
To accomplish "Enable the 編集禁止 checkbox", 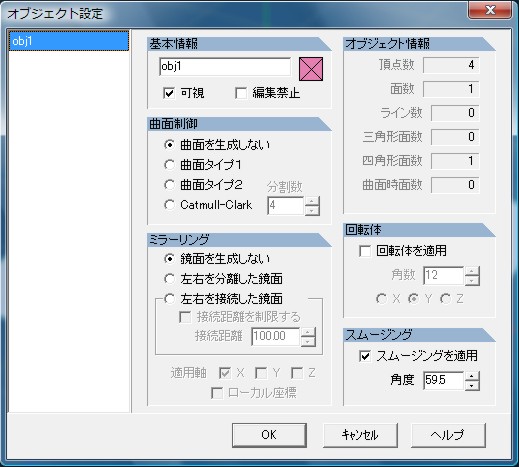I will coord(241,93).
